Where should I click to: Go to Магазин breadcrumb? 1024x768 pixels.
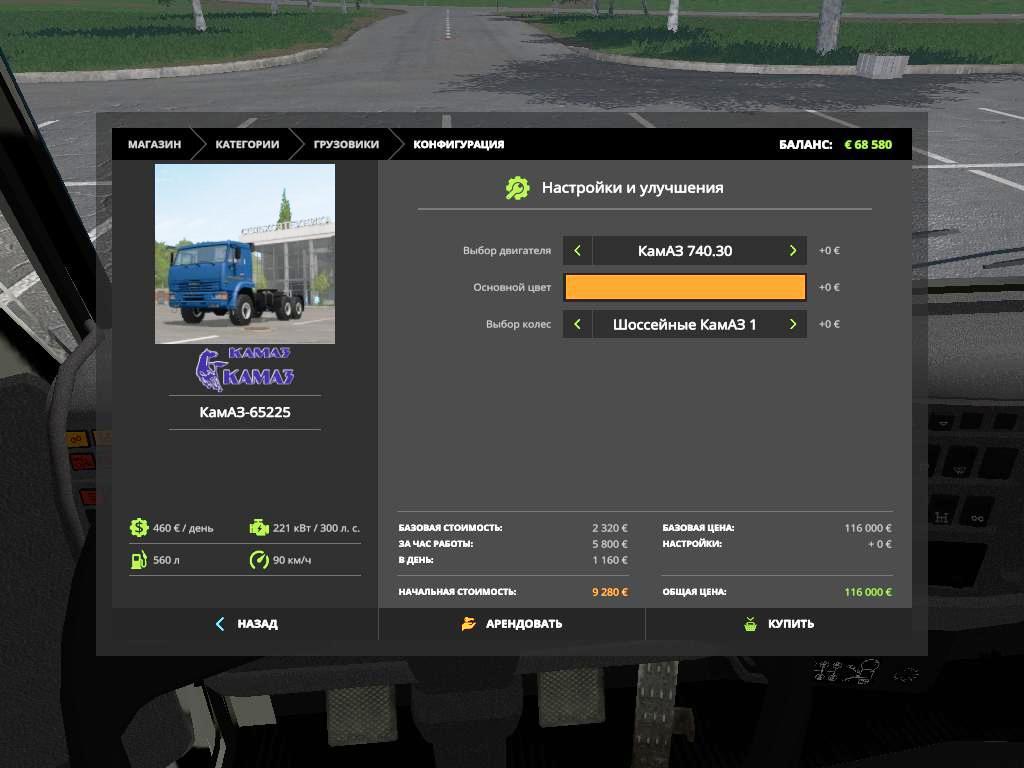(x=154, y=145)
